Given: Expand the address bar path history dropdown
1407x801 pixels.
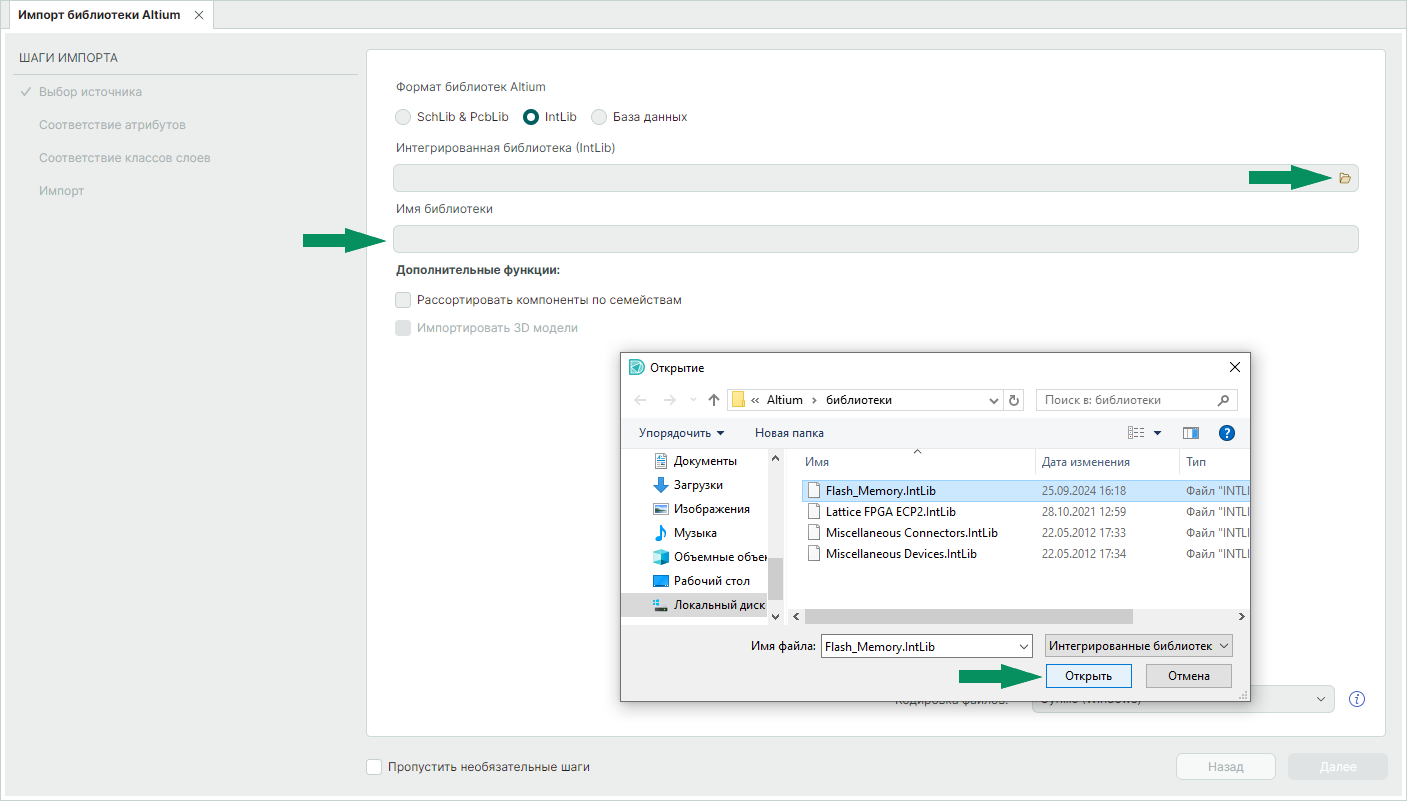Looking at the screenshot, I should click(994, 400).
